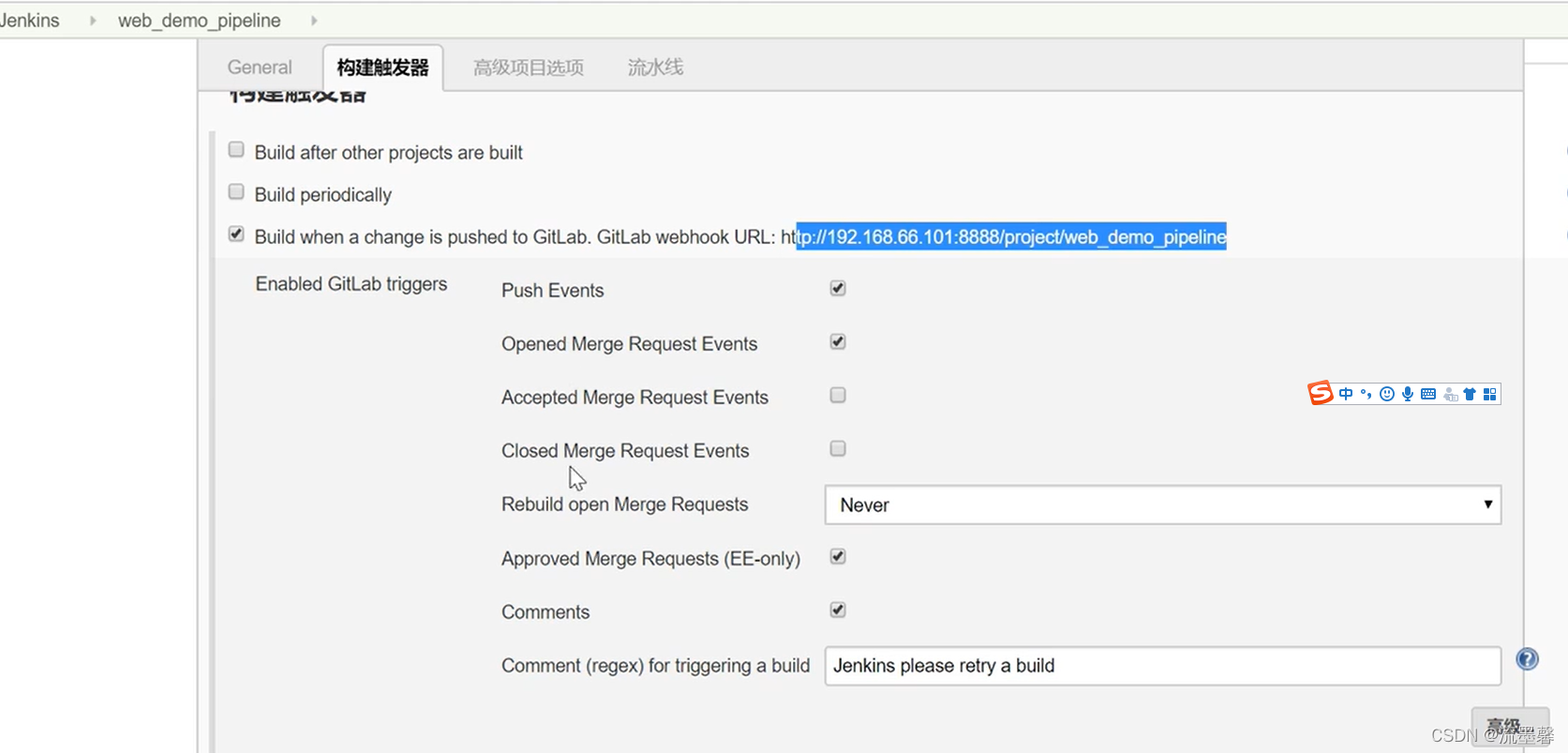Image resolution: width=1568 pixels, height=753 pixels.
Task: Click the 'Enabled GitLab triggers' label
Action: [x=351, y=284]
